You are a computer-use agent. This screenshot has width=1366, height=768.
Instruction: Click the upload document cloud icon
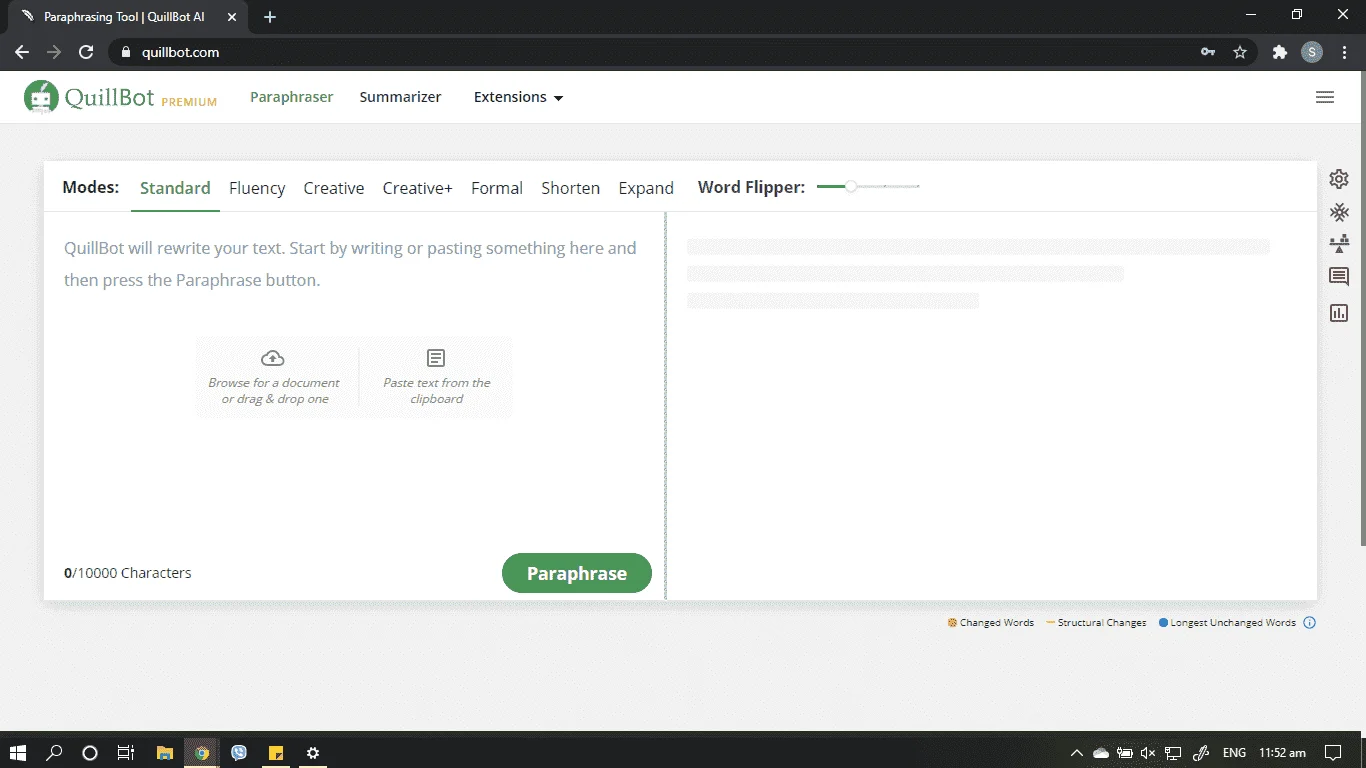(272, 358)
